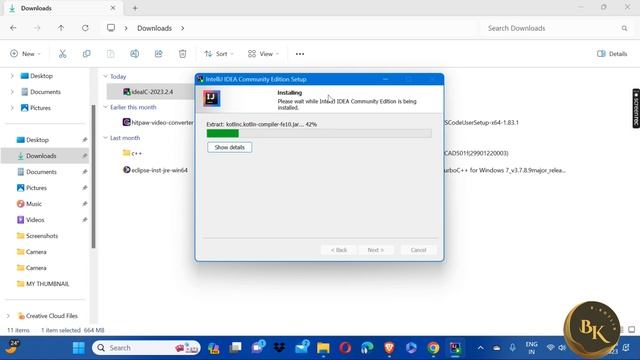Click the Rename icon in Explorer toolbar
This screenshot has height=360, width=640.
[134, 54]
